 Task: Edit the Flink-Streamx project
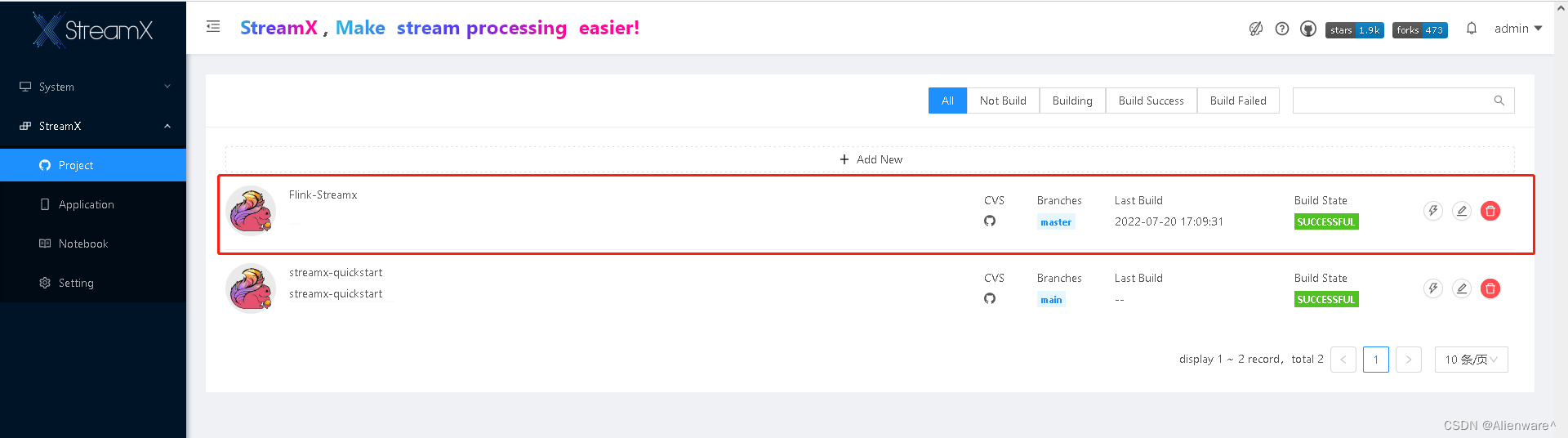click(1462, 211)
